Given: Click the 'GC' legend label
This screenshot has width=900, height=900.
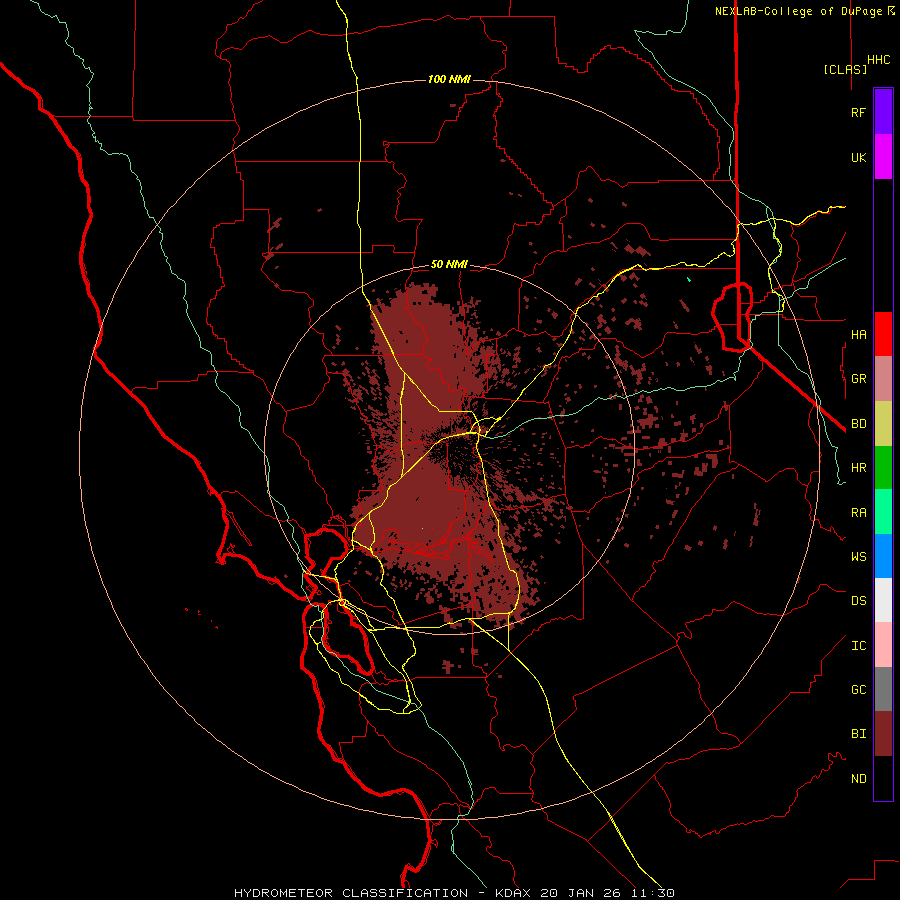Looking at the screenshot, I should click(x=858, y=690).
